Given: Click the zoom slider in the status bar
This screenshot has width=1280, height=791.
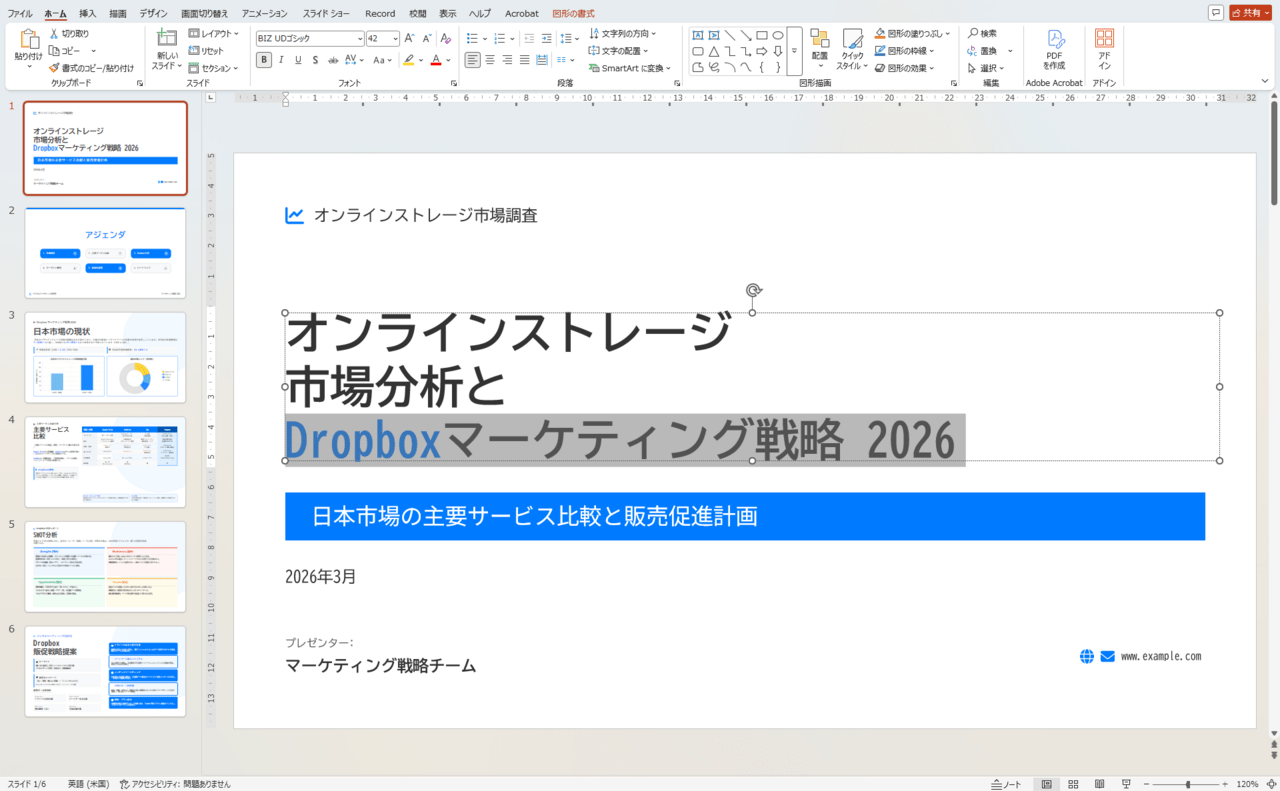Looking at the screenshot, I should (x=1187, y=784).
